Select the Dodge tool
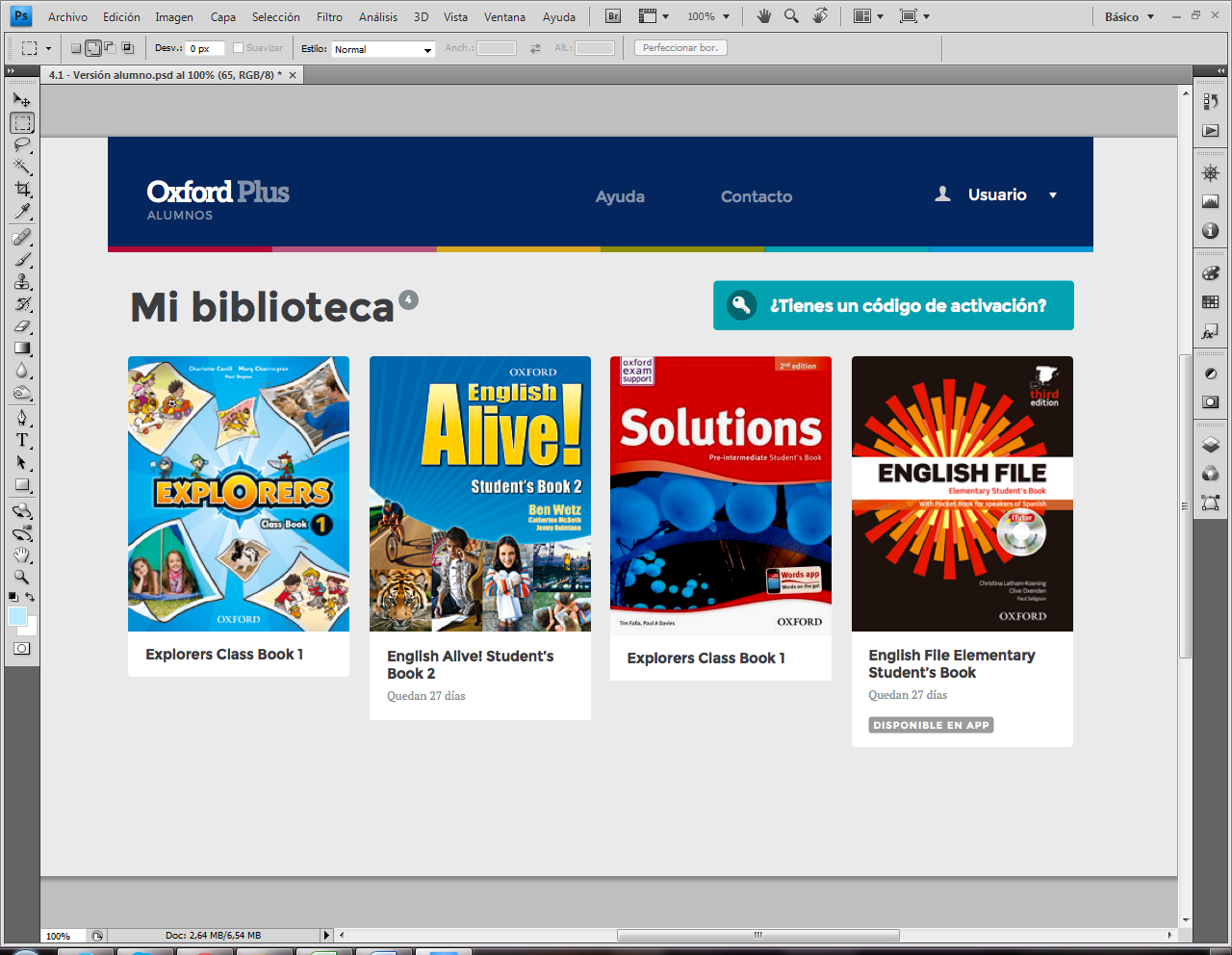The width and height of the screenshot is (1232, 955). (22, 393)
